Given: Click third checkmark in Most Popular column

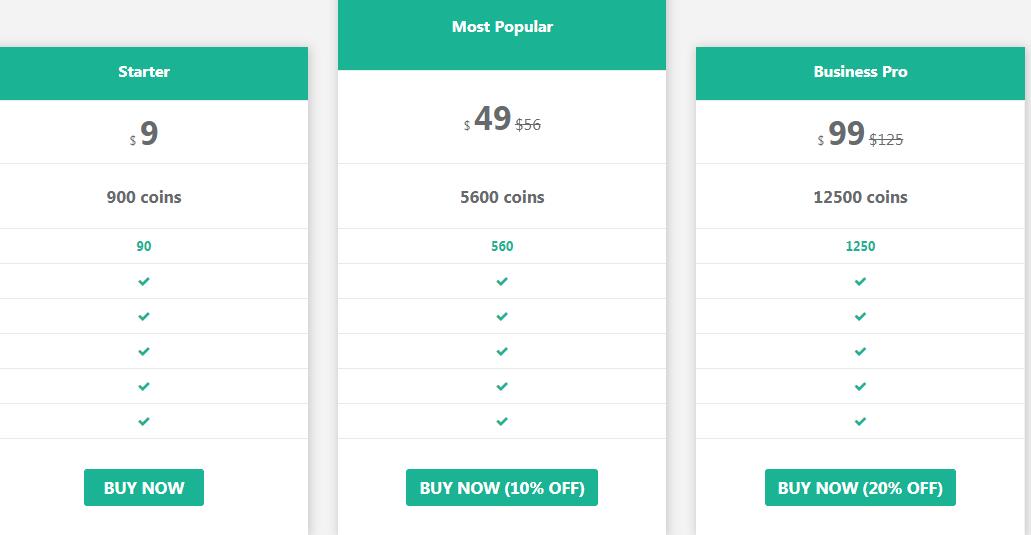Looking at the screenshot, I should coord(502,352).
